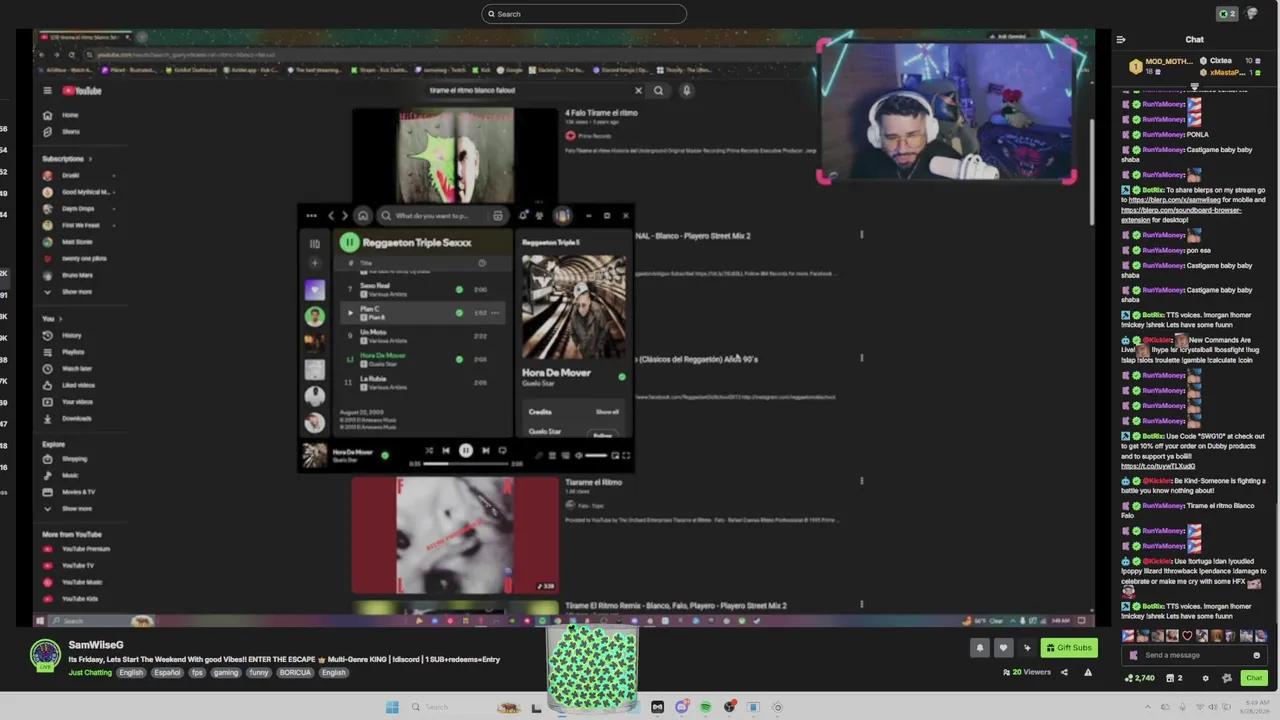Toggle stream notifications bell
The image size is (1280, 720).
tap(980, 648)
